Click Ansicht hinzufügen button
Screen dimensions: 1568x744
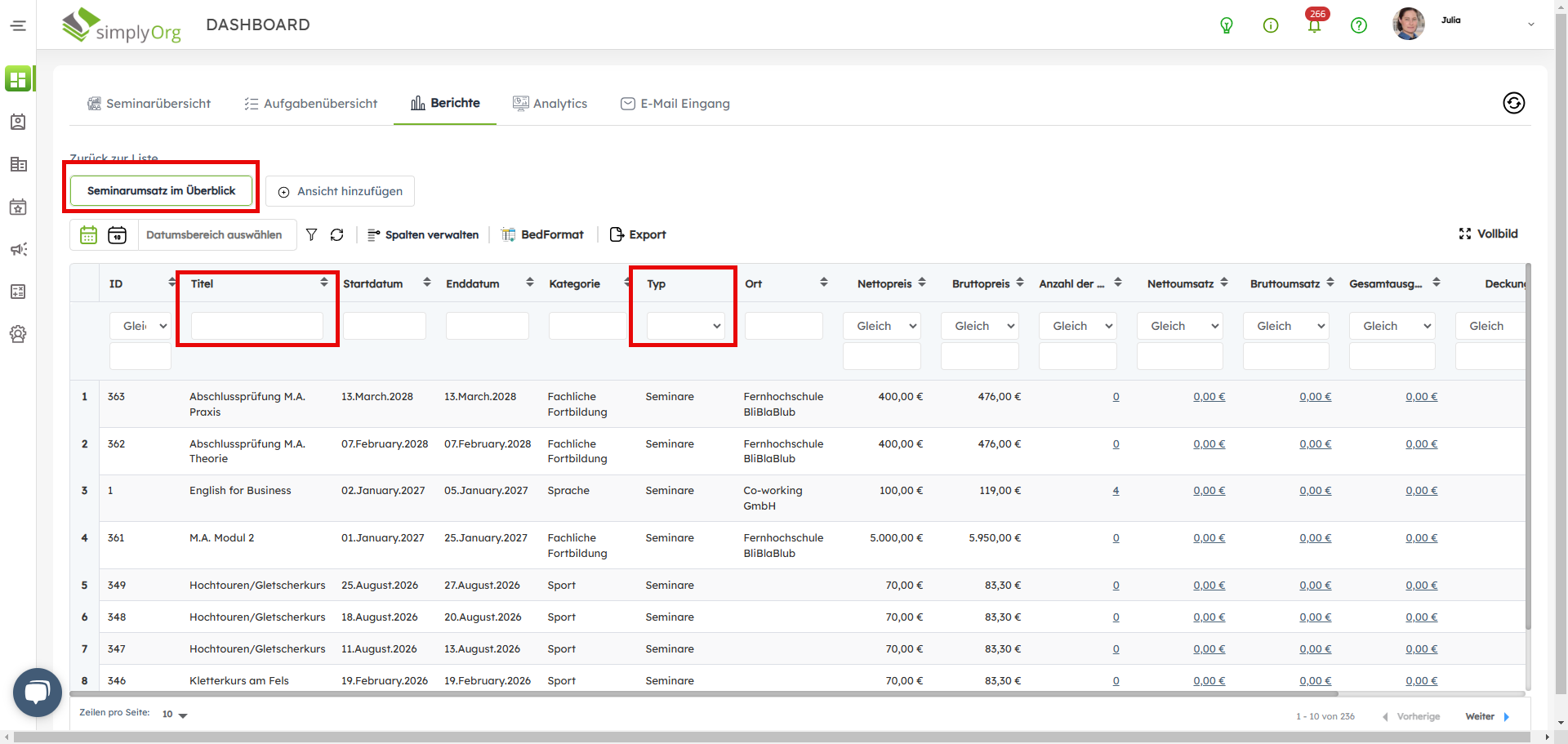(340, 191)
